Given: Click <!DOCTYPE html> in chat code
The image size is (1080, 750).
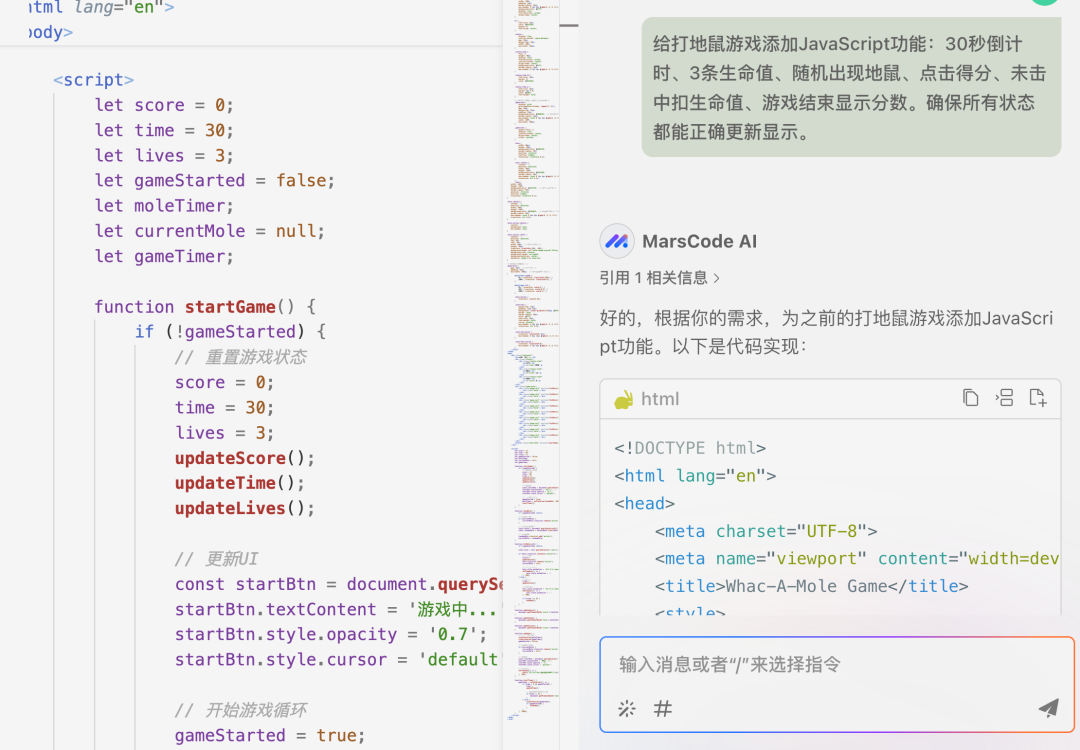Looking at the screenshot, I should tap(690, 448).
